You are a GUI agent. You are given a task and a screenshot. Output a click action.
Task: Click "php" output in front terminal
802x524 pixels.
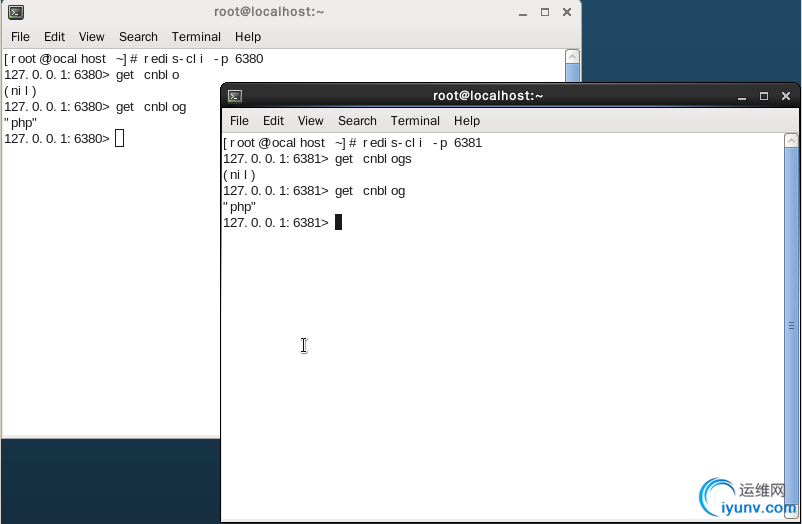(x=239, y=207)
